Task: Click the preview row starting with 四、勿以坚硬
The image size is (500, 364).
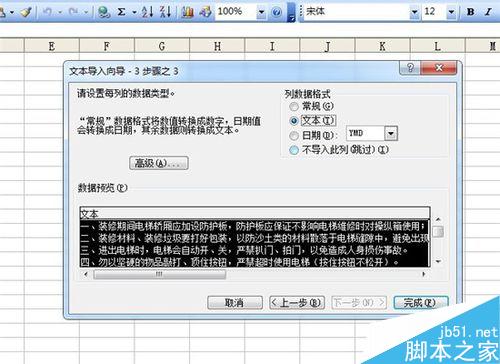Action: (255, 262)
